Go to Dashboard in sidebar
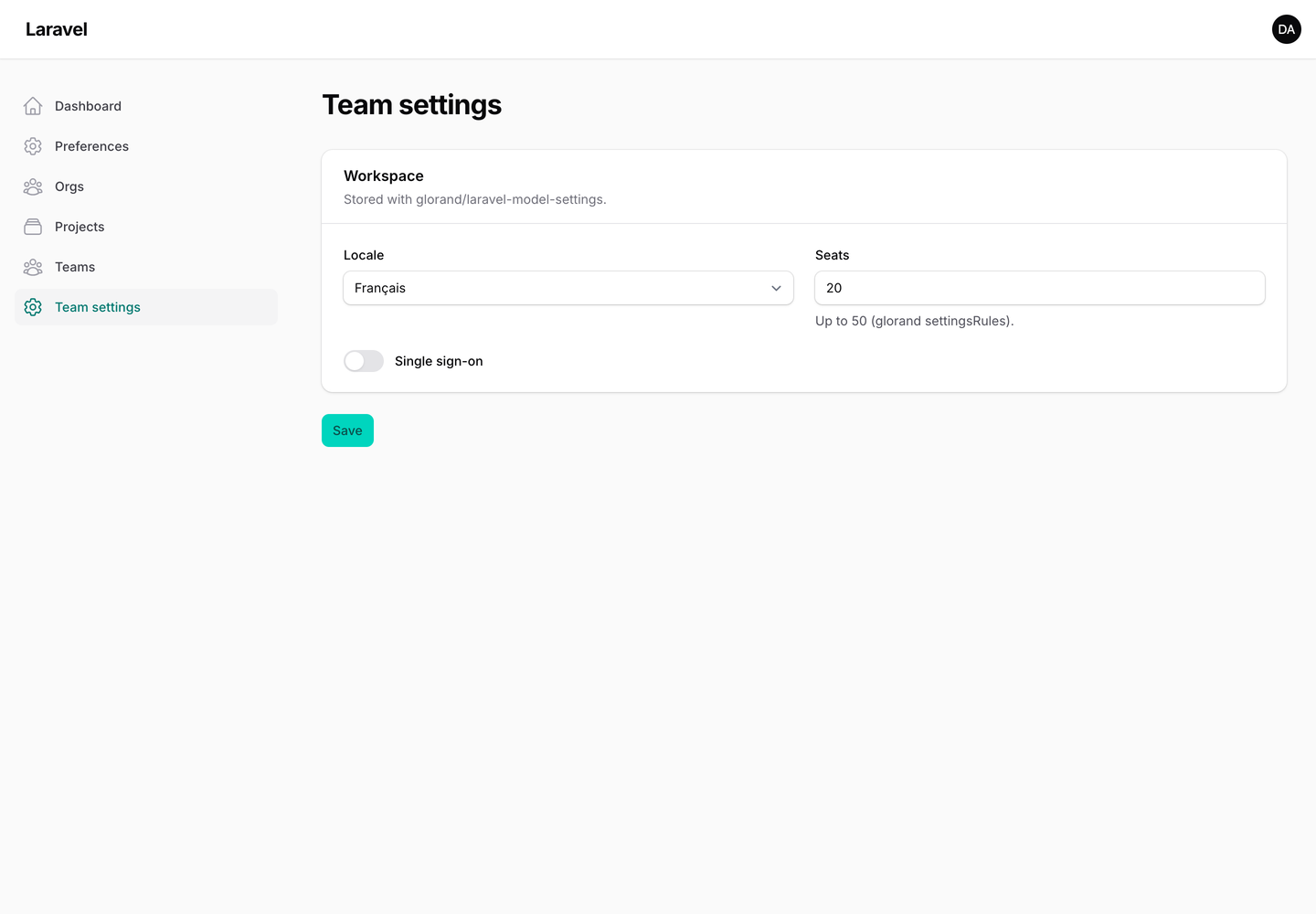The width and height of the screenshot is (1316, 914). [x=146, y=106]
